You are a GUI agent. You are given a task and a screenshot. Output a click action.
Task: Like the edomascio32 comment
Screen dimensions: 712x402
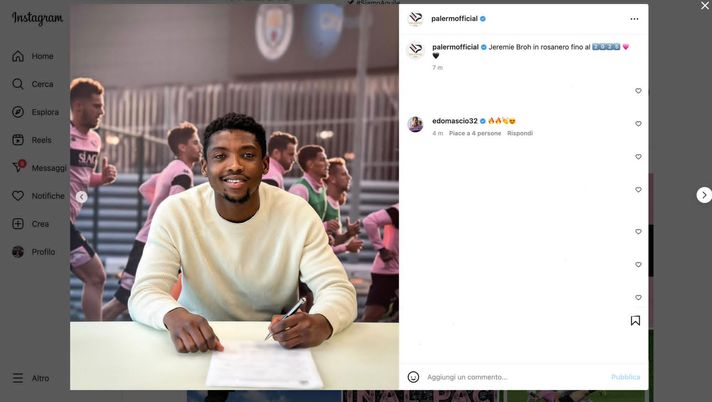(638, 124)
